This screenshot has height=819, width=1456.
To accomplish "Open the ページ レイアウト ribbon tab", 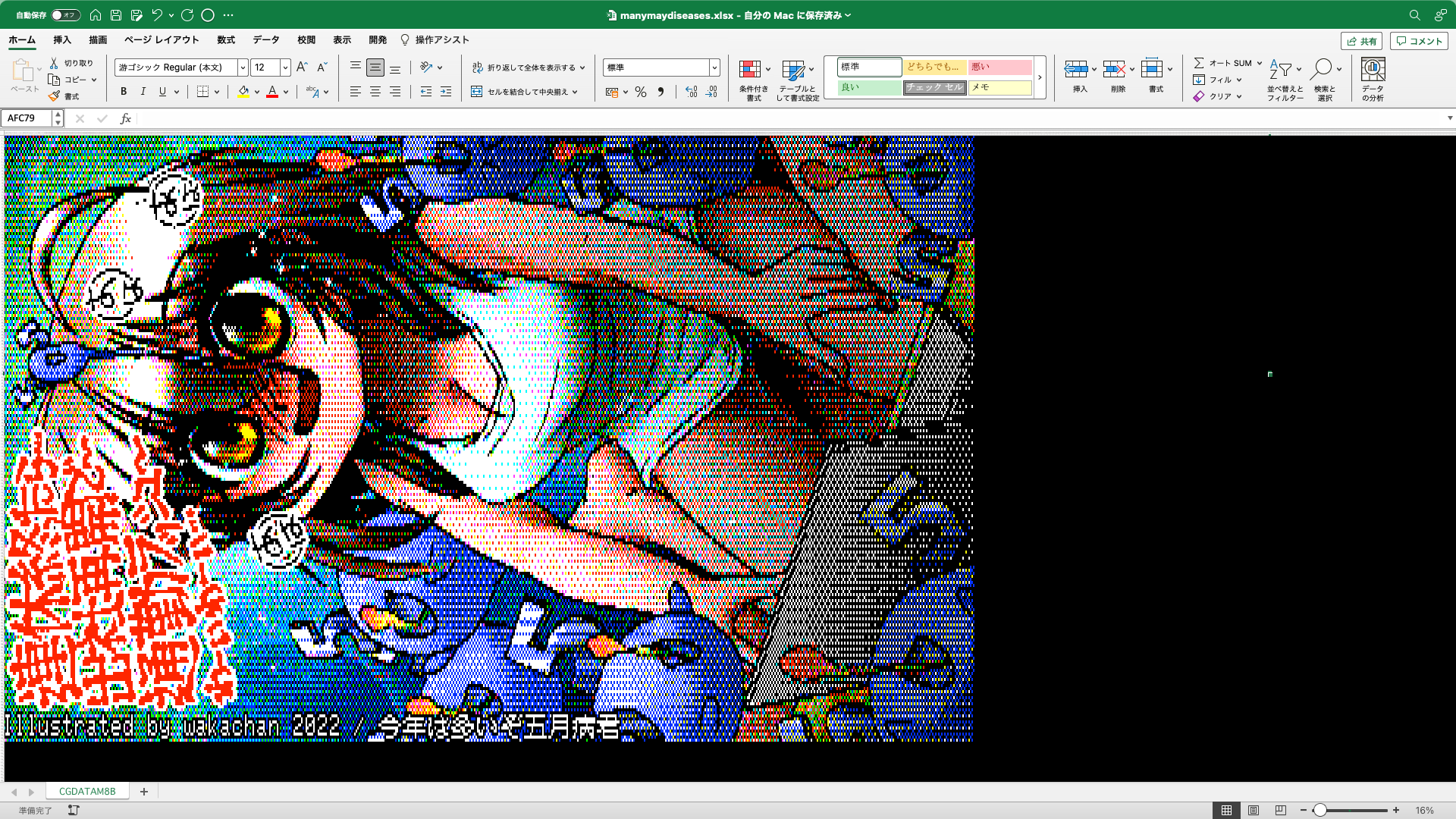I will click(162, 40).
